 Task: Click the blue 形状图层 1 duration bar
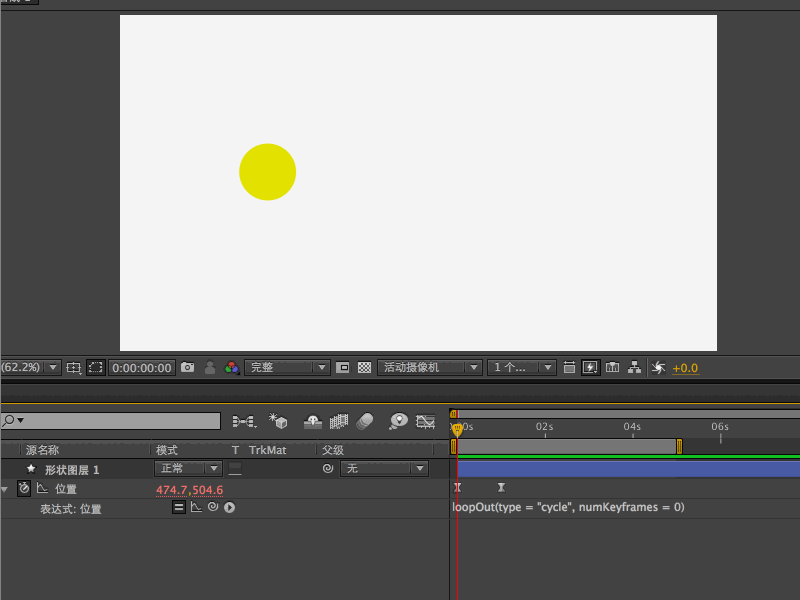click(x=628, y=469)
